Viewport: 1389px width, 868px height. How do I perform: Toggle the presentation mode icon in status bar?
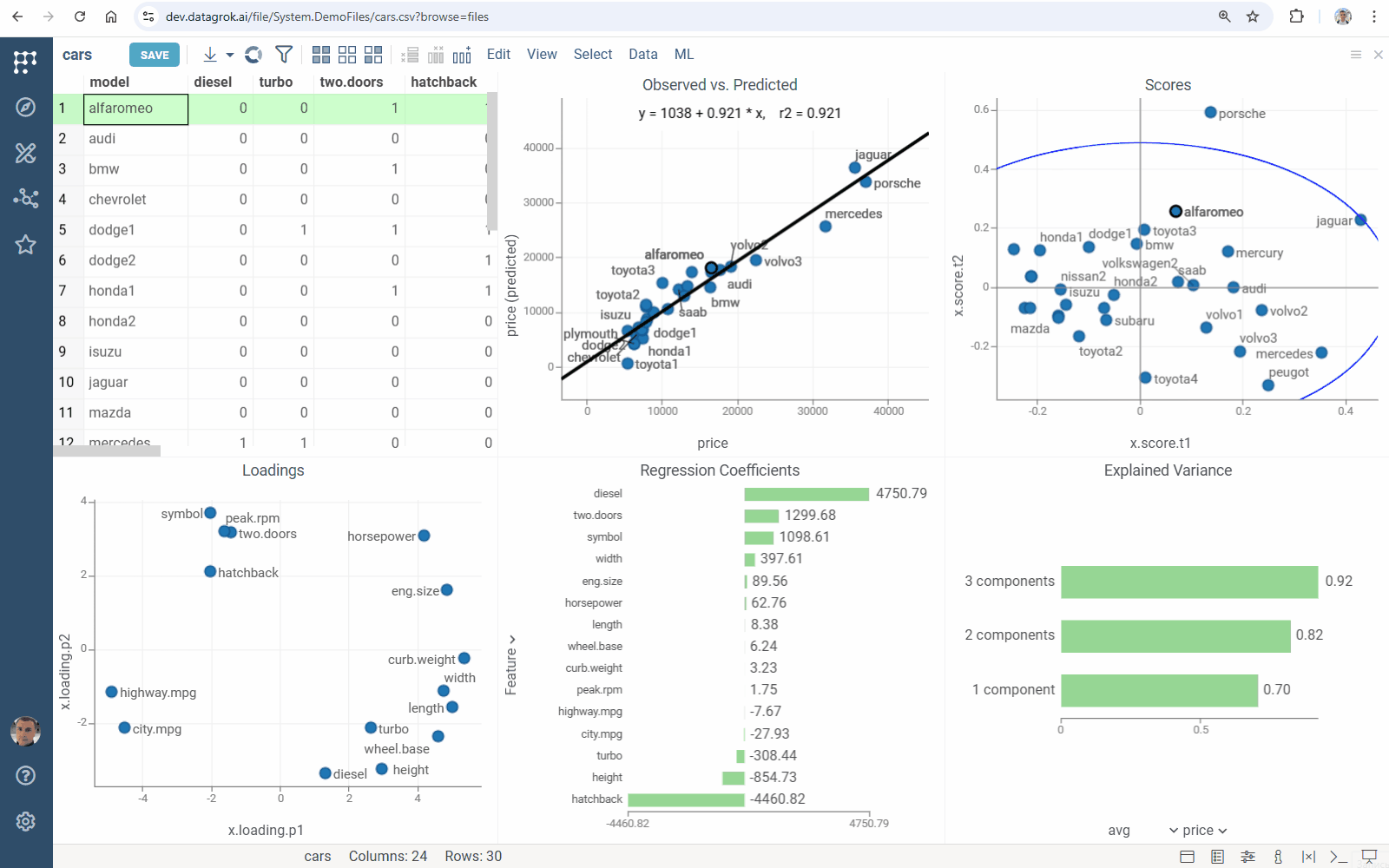pyautogui.click(x=1369, y=857)
